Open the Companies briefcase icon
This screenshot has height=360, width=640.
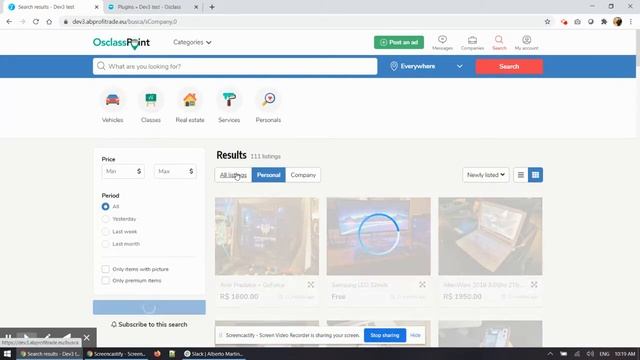click(x=472, y=42)
